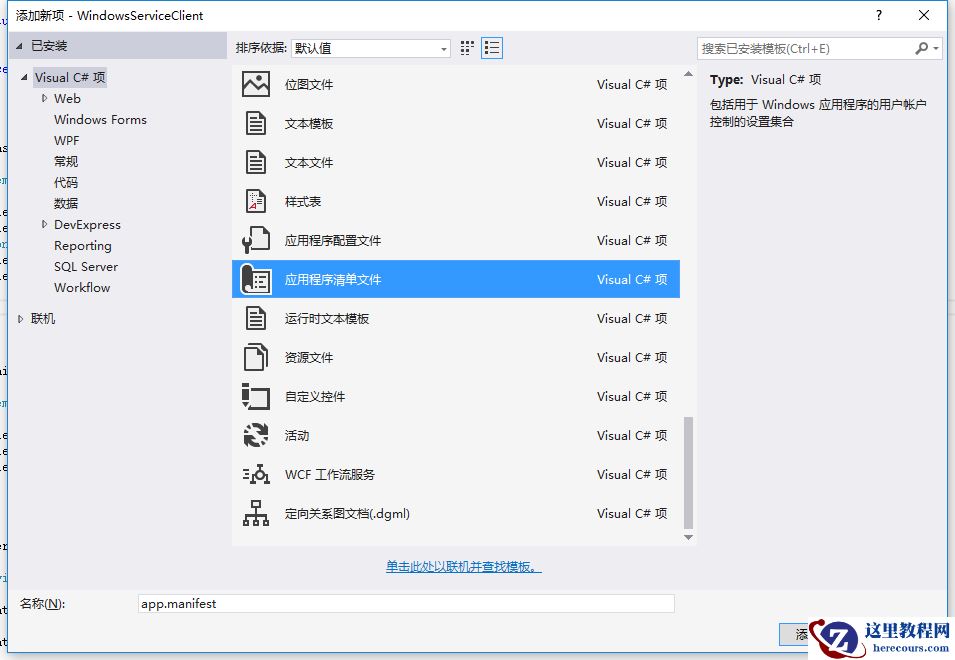Image resolution: width=955 pixels, height=660 pixels.
Task: Choose the 定向关系图文档(.dgml) icon
Action: (256, 513)
